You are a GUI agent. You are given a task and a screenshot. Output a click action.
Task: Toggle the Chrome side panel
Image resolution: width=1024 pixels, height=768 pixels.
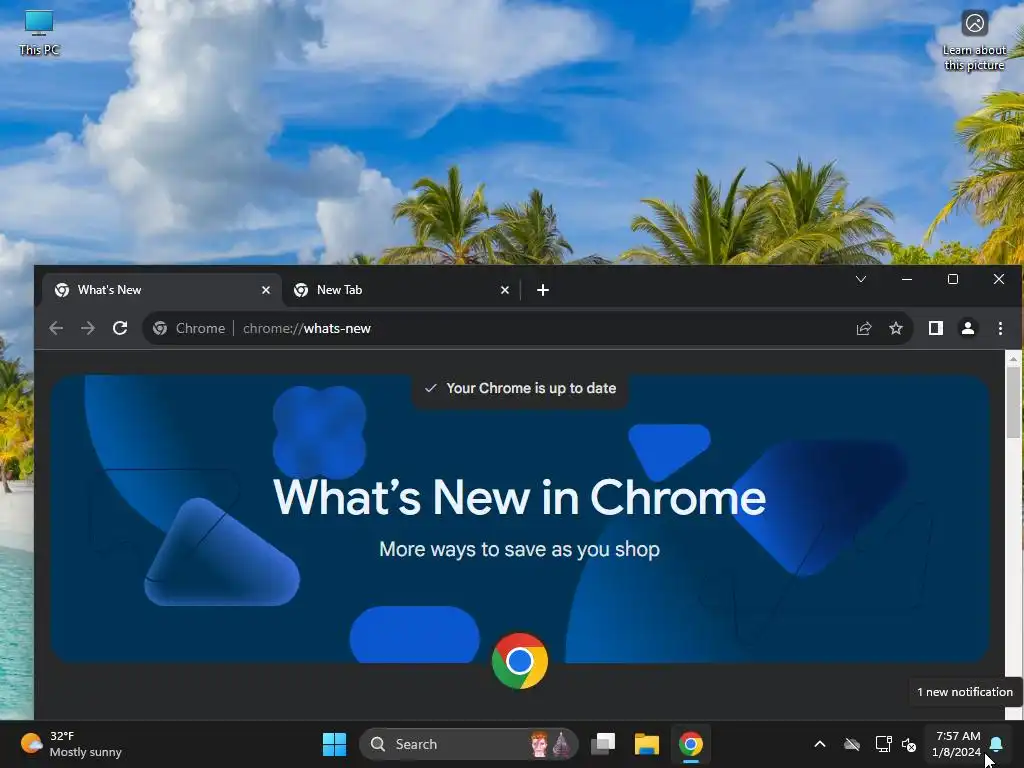coord(936,328)
